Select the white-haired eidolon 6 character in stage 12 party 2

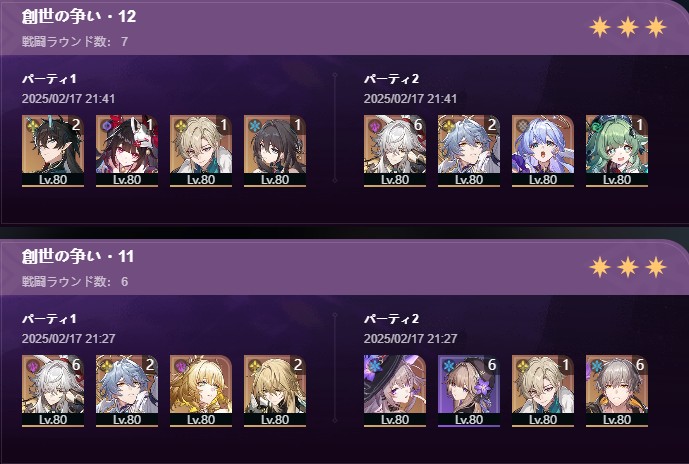pyautogui.click(x=395, y=151)
